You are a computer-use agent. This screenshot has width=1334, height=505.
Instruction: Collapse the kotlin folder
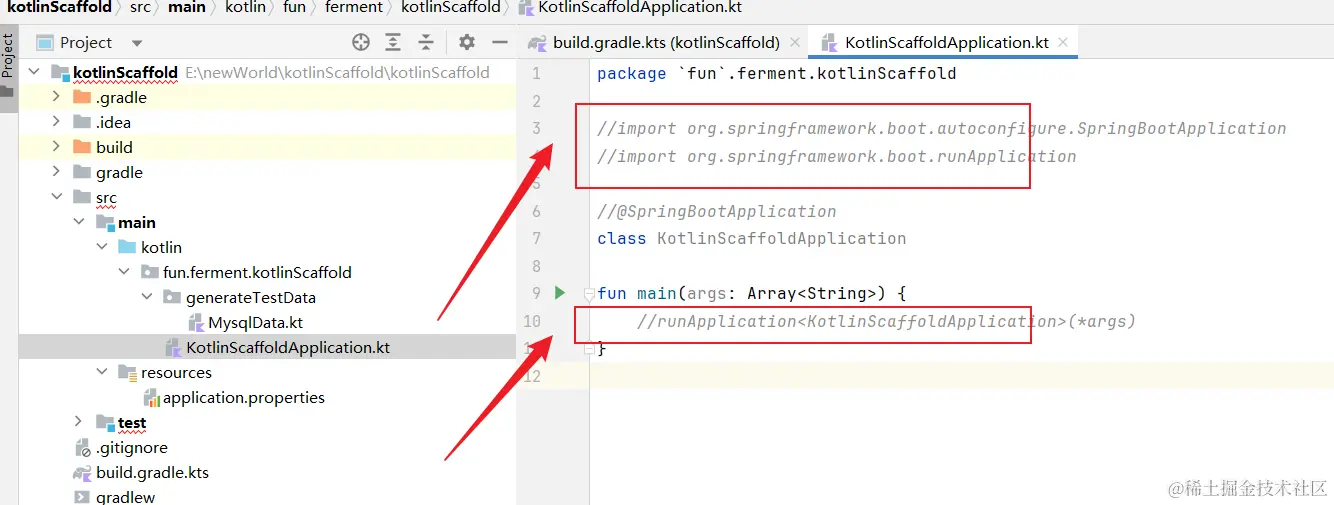[x=102, y=247]
